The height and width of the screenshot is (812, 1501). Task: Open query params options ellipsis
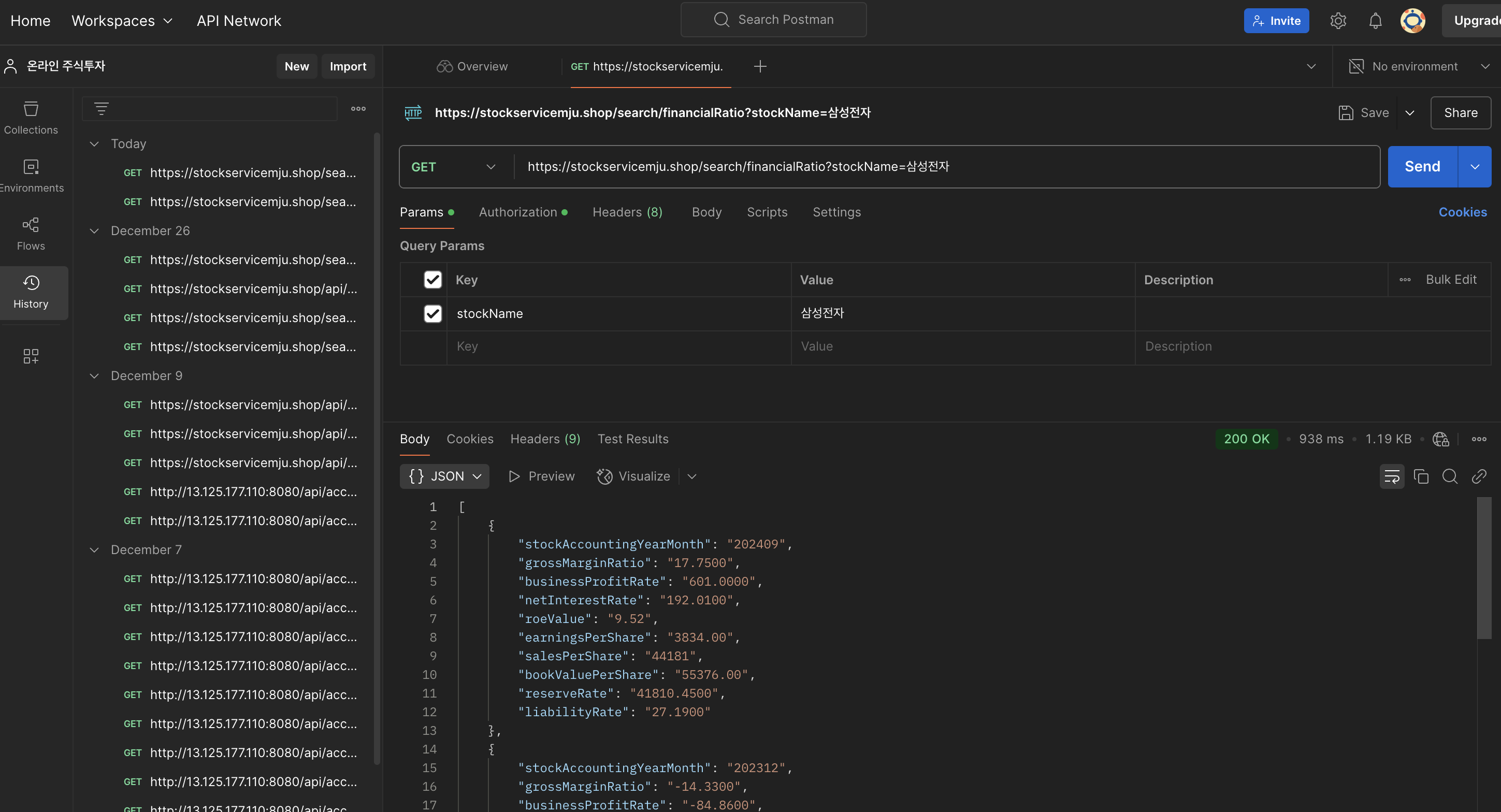point(1405,280)
